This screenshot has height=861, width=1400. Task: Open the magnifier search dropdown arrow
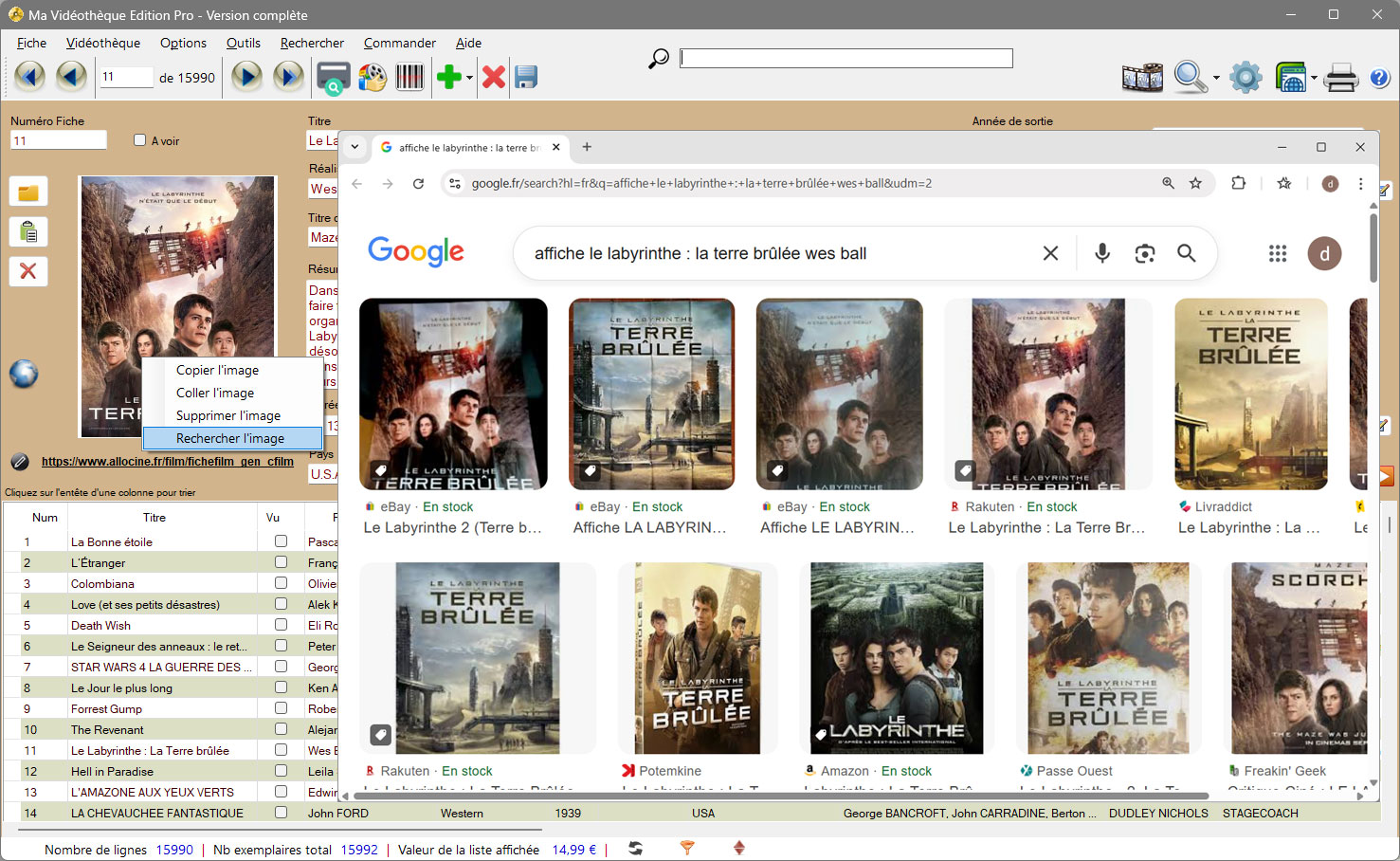tap(1216, 79)
